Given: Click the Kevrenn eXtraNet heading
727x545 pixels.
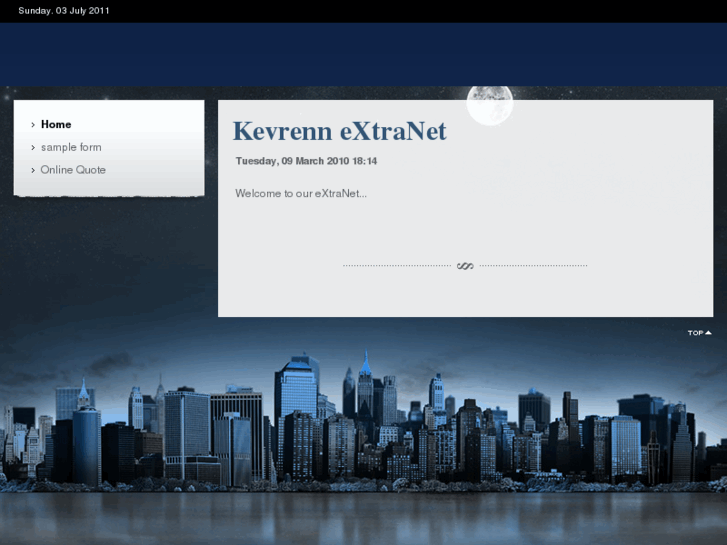Looking at the screenshot, I should point(339,131).
